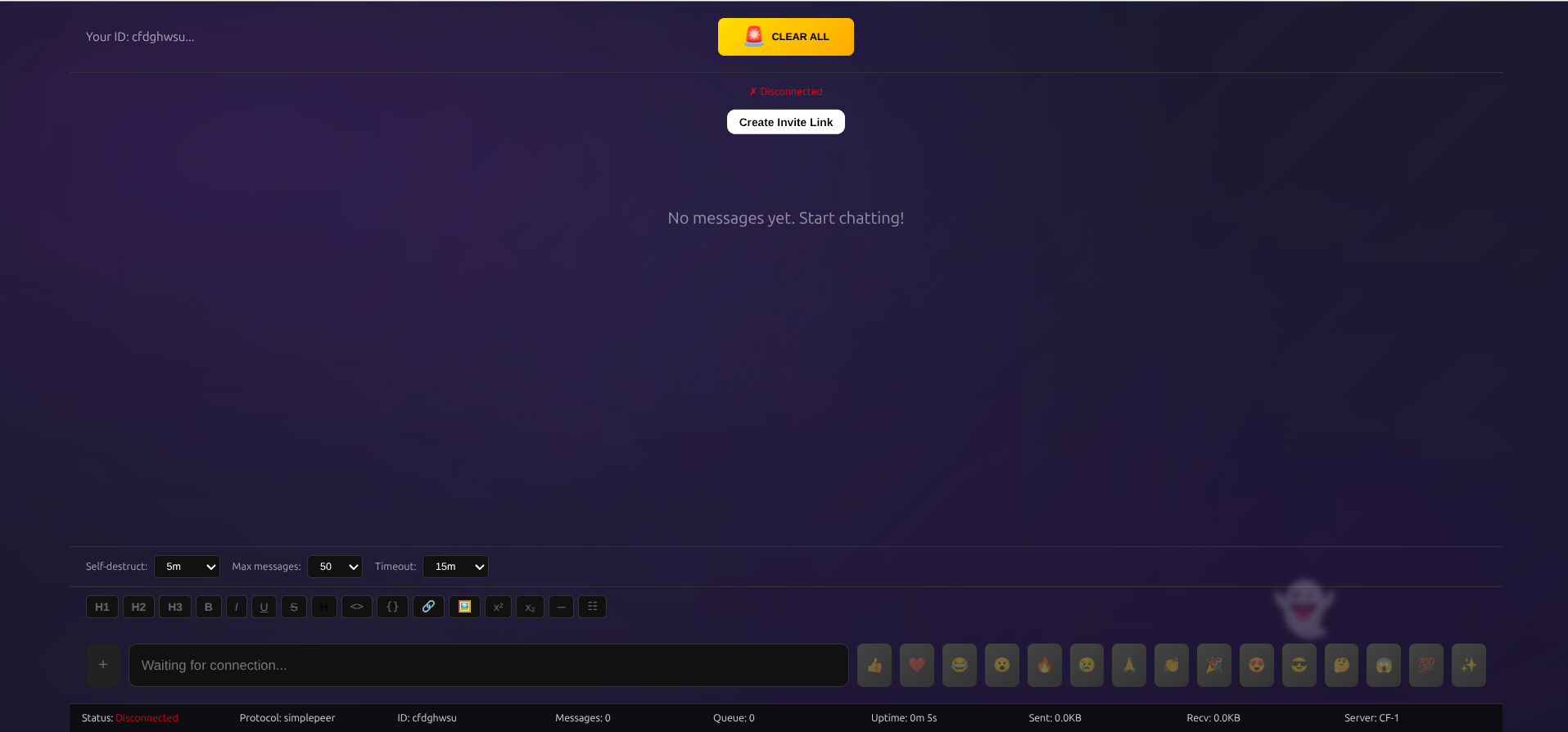This screenshot has width=1568, height=732.
Task: Send sparkles emoji
Action: tap(1469, 665)
